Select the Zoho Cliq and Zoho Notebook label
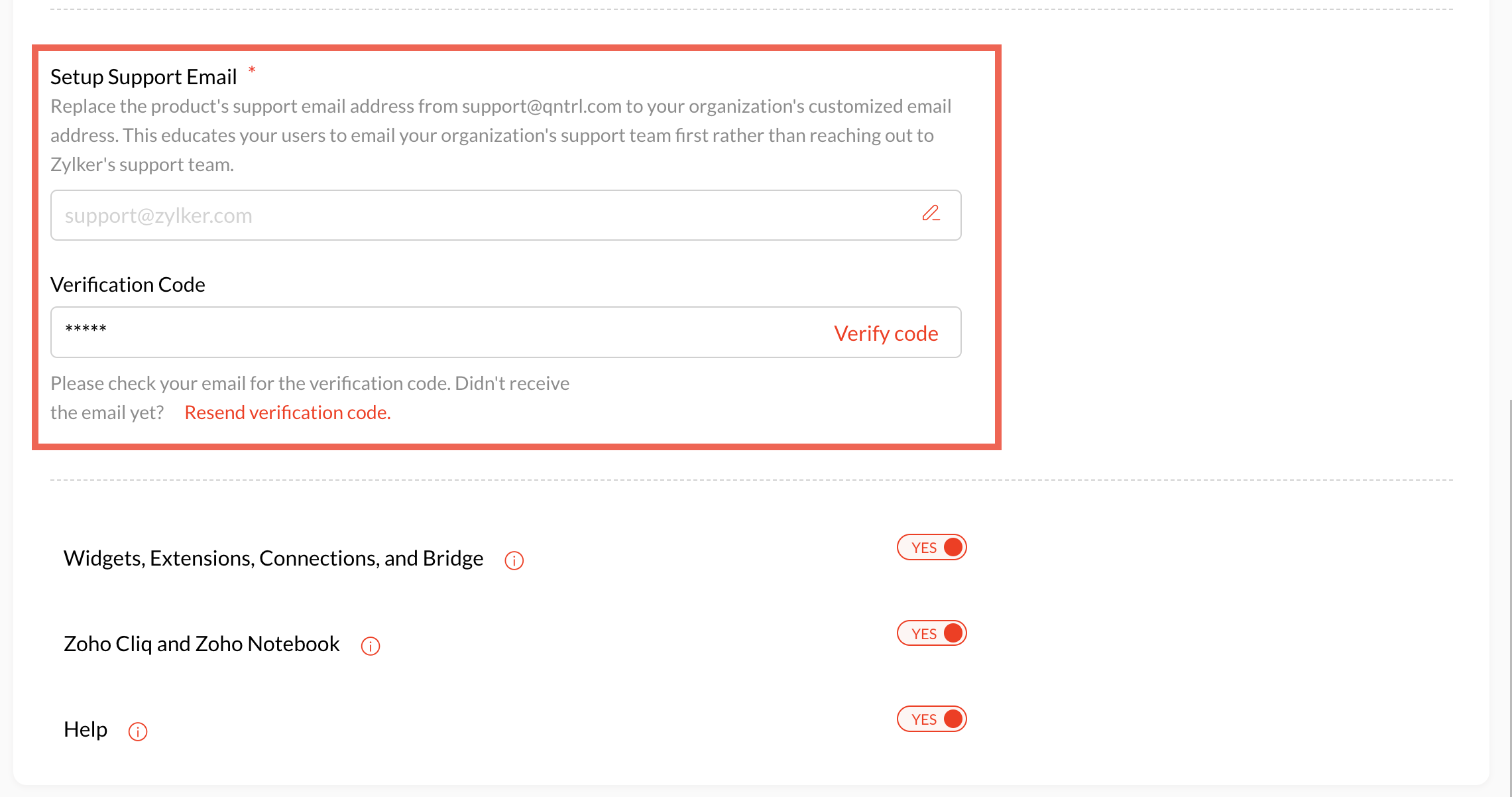 202,644
